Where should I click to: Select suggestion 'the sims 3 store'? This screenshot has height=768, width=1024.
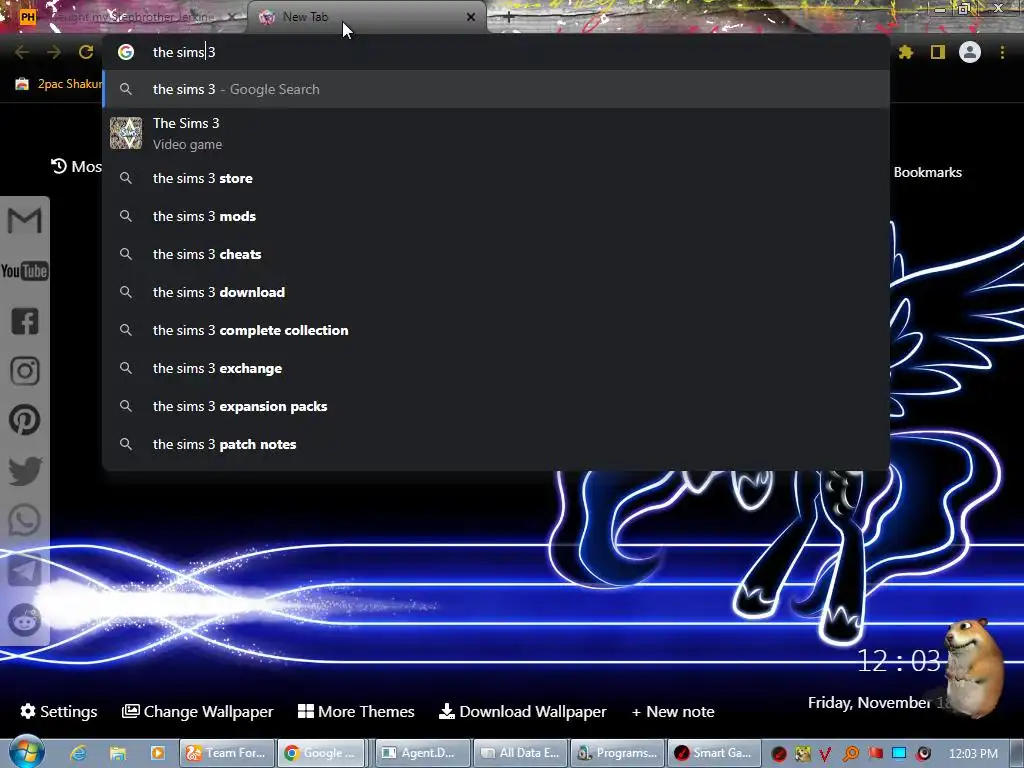(x=496, y=178)
